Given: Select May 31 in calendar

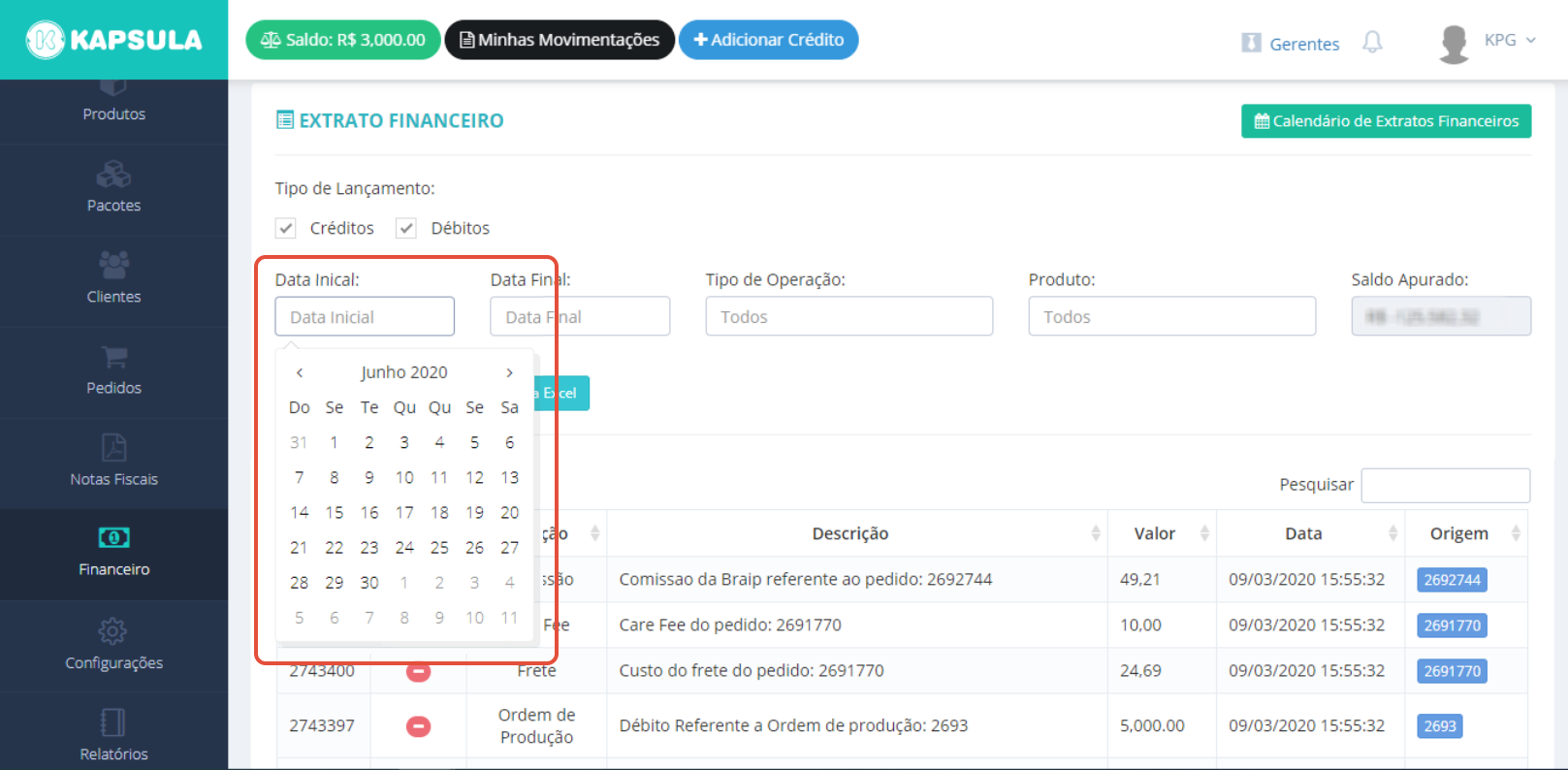Looking at the screenshot, I should (299, 442).
